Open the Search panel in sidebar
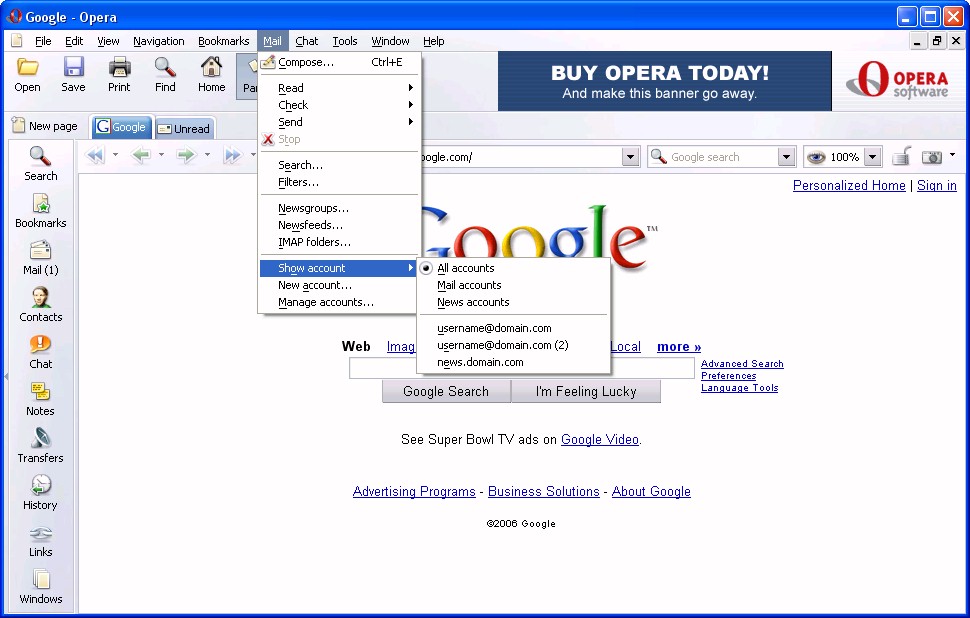This screenshot has width=970, height=618. (41, 164)
